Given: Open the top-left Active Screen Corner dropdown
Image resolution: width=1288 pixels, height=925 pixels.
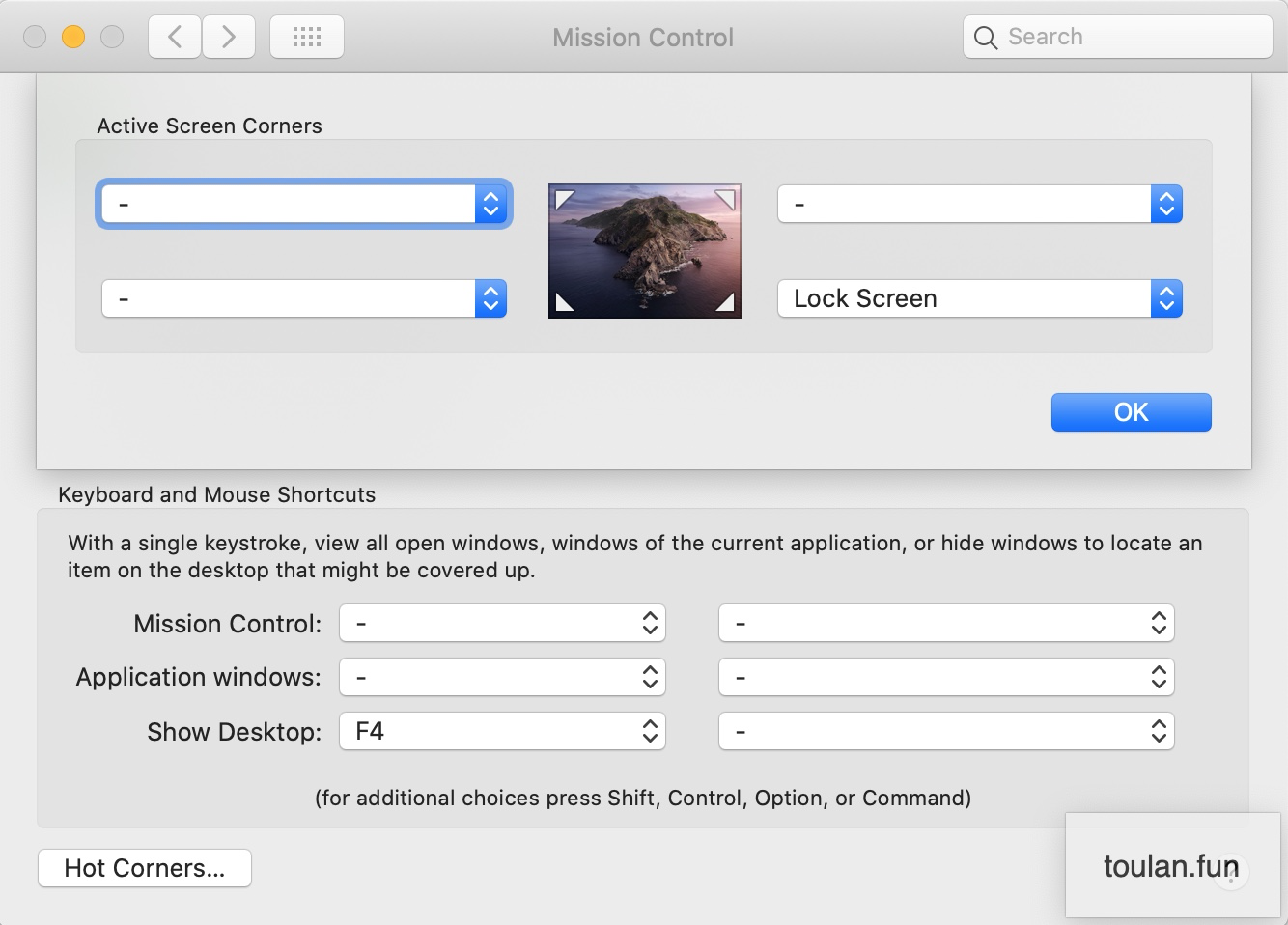Looking at the screenshot, I should 304,204.
